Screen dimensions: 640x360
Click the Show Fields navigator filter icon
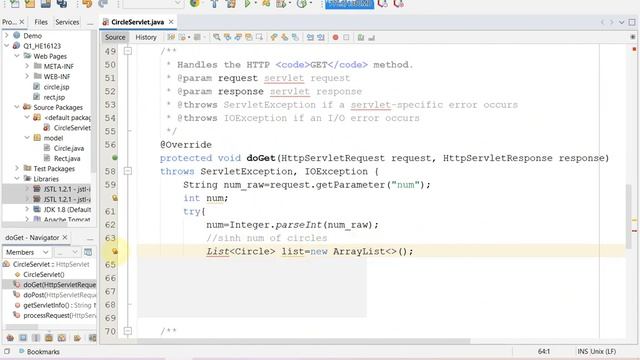point(23,338)
